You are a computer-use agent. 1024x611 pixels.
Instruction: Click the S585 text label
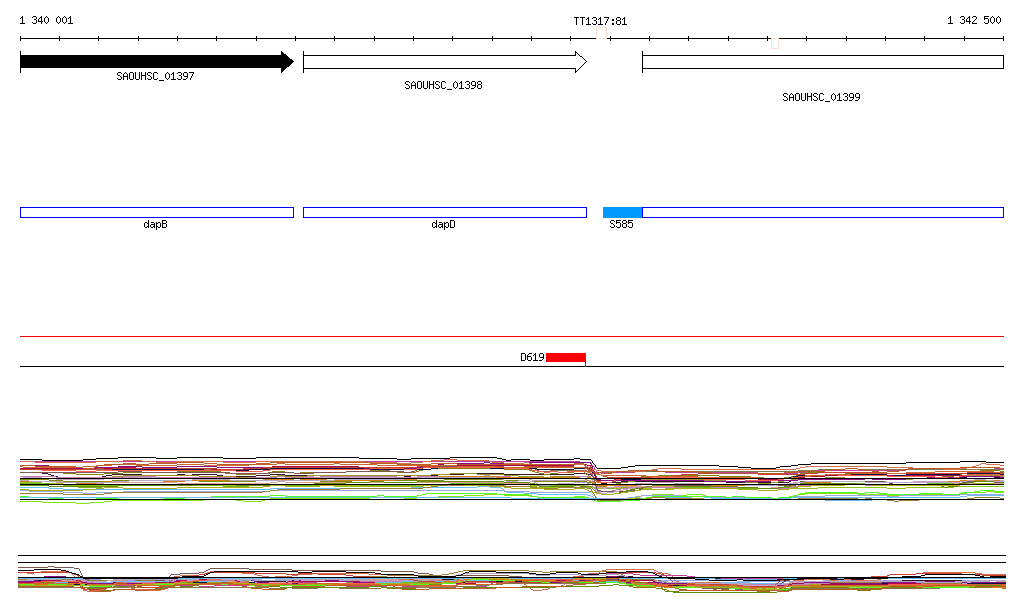pyautogui.click(x=621, y=225)
